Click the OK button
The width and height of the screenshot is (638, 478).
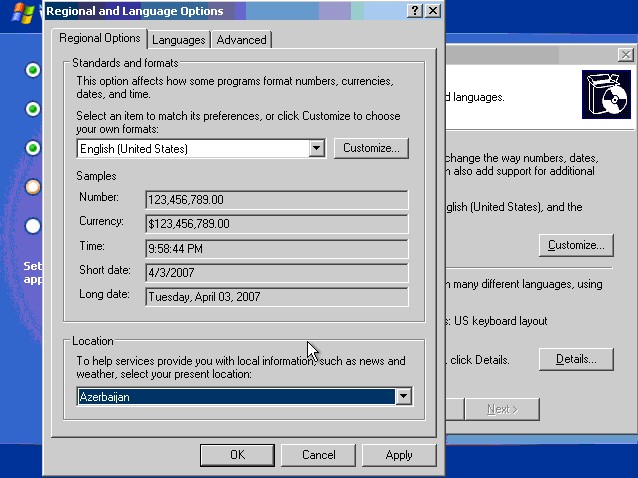[237, 455]
